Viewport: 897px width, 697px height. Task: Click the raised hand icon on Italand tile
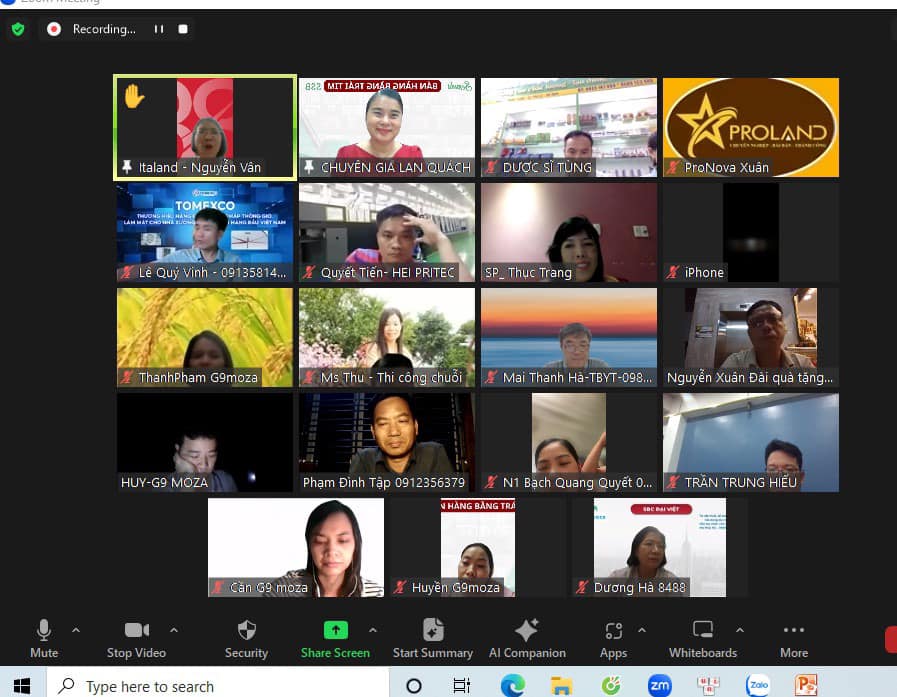[x=134, y=96]
